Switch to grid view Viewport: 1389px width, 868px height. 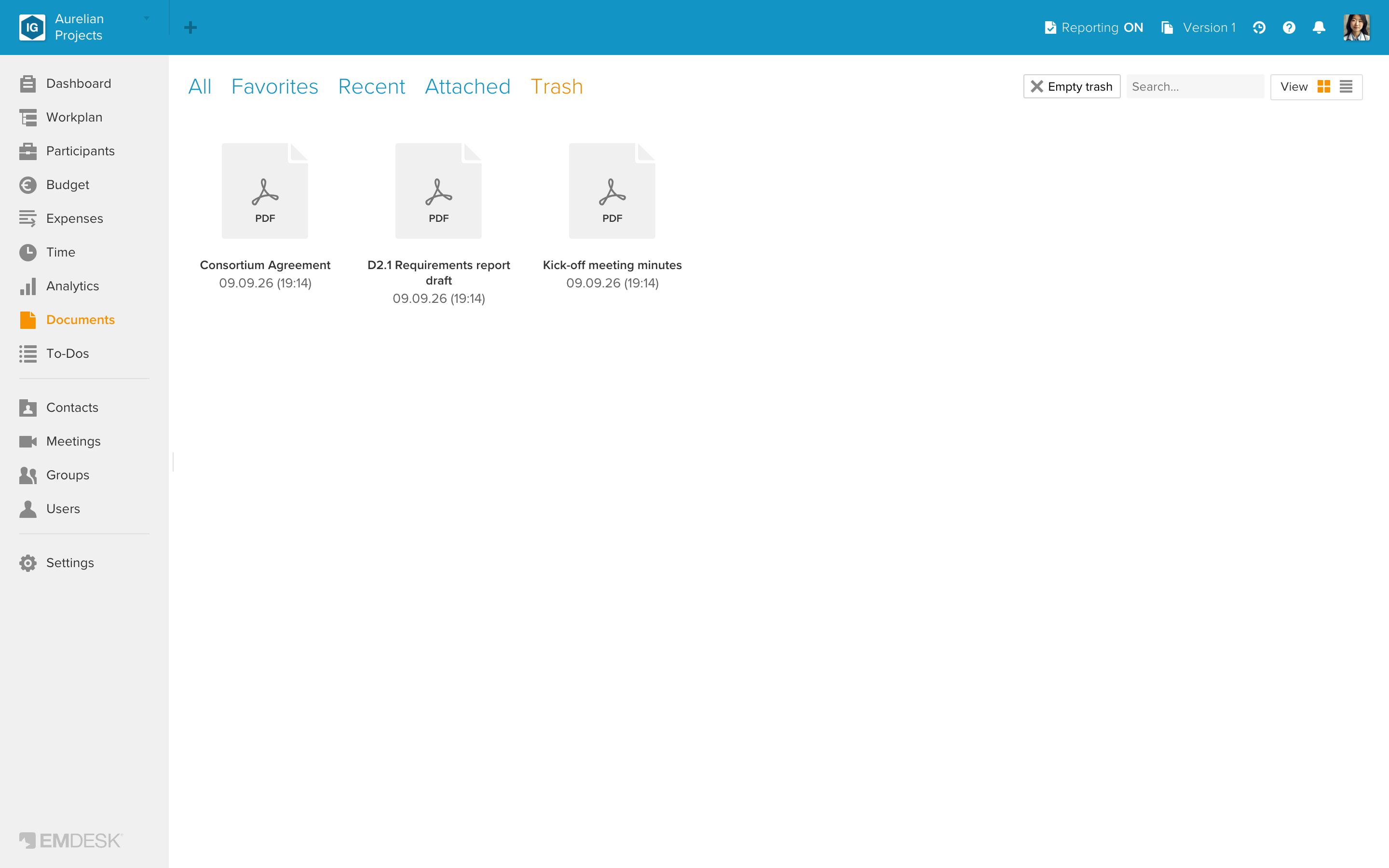click(1323, 87)
